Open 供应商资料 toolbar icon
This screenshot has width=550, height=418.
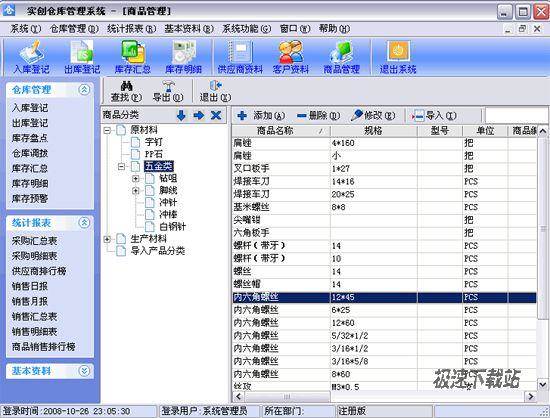[x=240, y=57]
